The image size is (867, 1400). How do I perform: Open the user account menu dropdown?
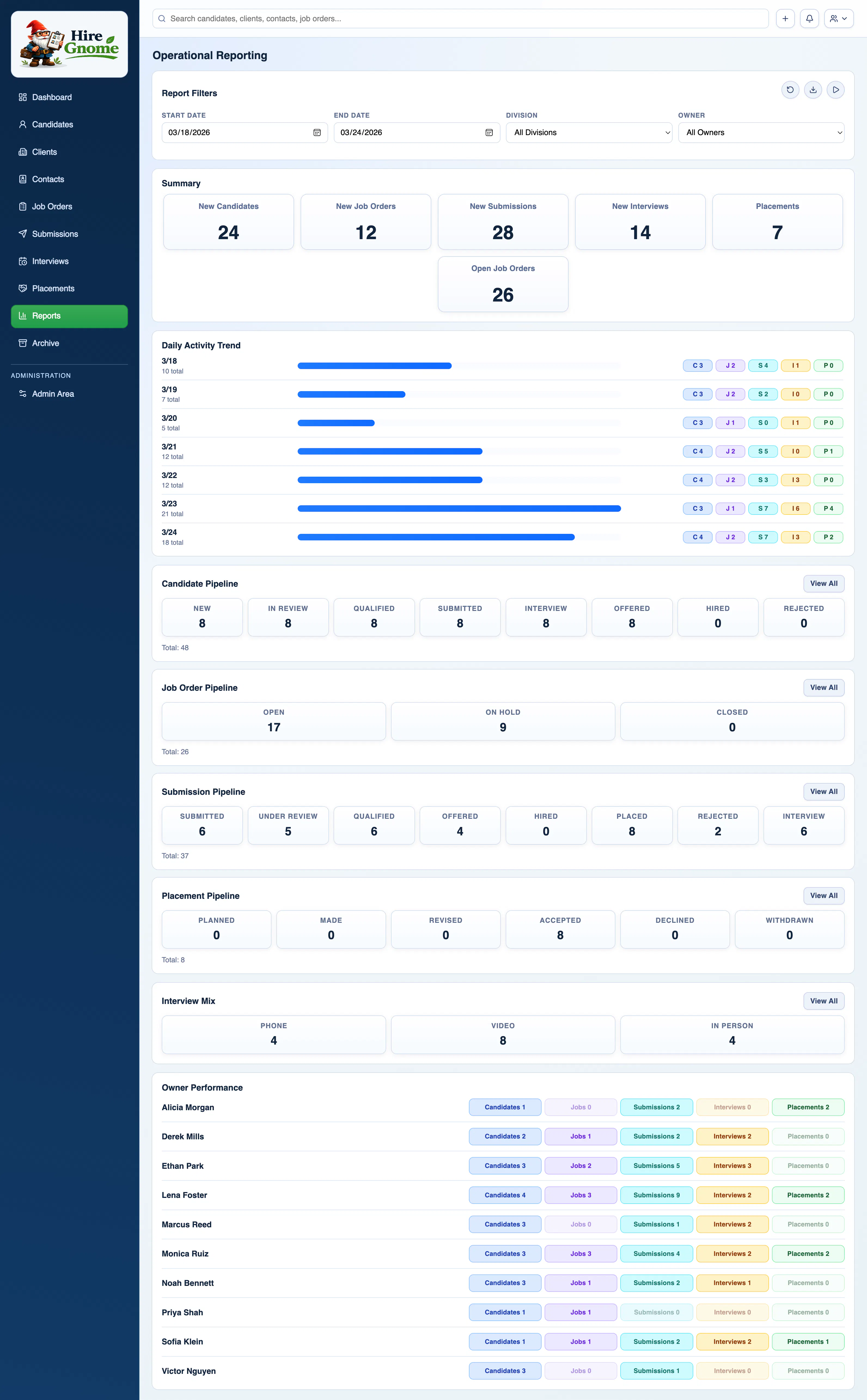(x=839, y=18)
